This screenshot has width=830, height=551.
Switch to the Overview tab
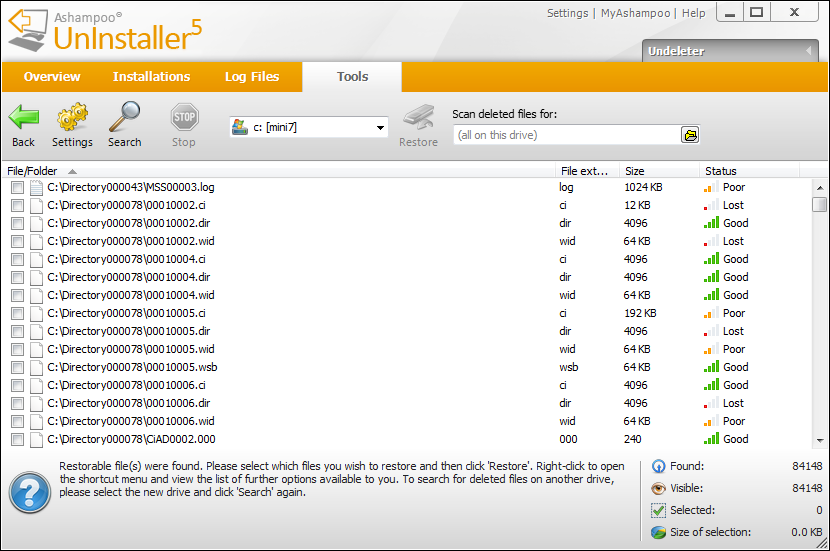point(52,77)
